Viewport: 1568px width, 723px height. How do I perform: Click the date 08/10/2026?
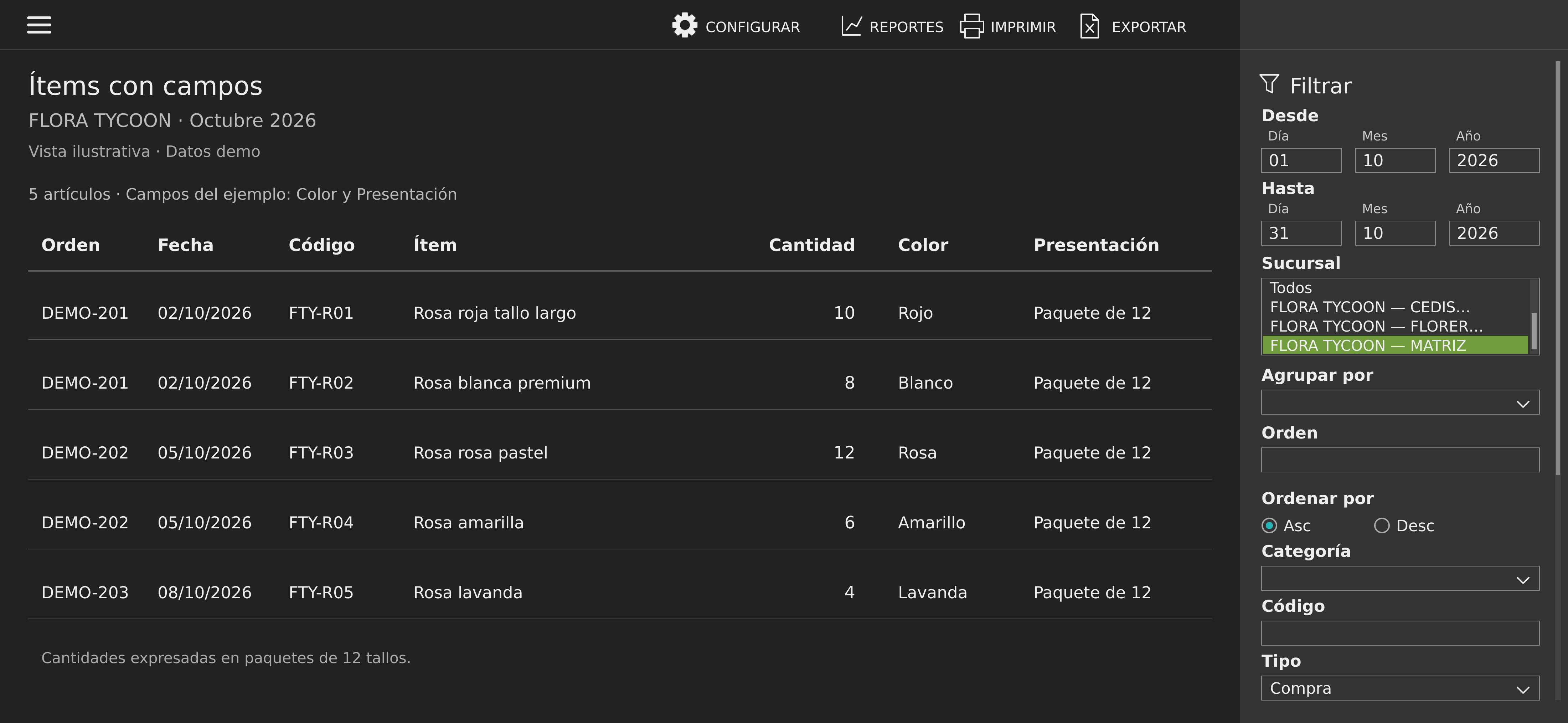click(205, 593)
